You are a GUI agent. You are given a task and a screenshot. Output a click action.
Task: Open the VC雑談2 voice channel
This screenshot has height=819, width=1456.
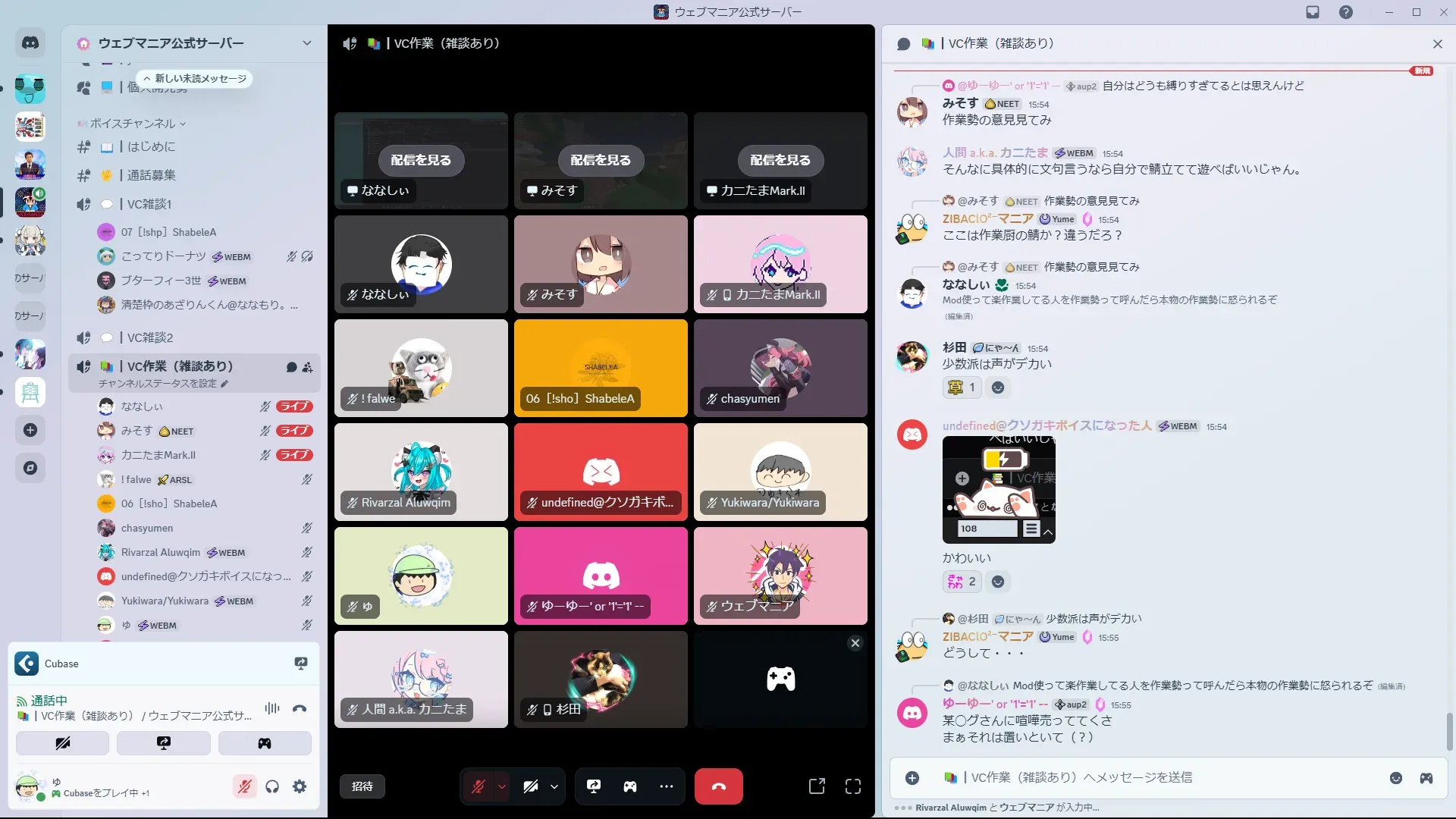coord(150,337)
